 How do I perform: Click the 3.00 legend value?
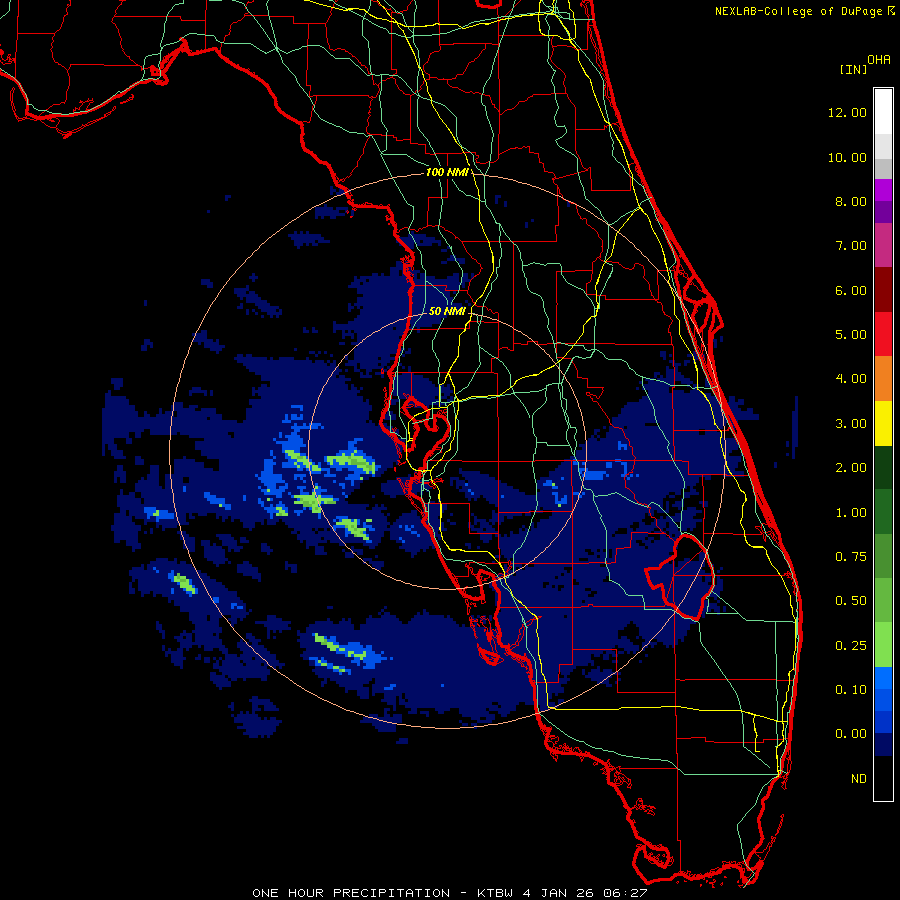pyautogui.click(x=851, y=424)
